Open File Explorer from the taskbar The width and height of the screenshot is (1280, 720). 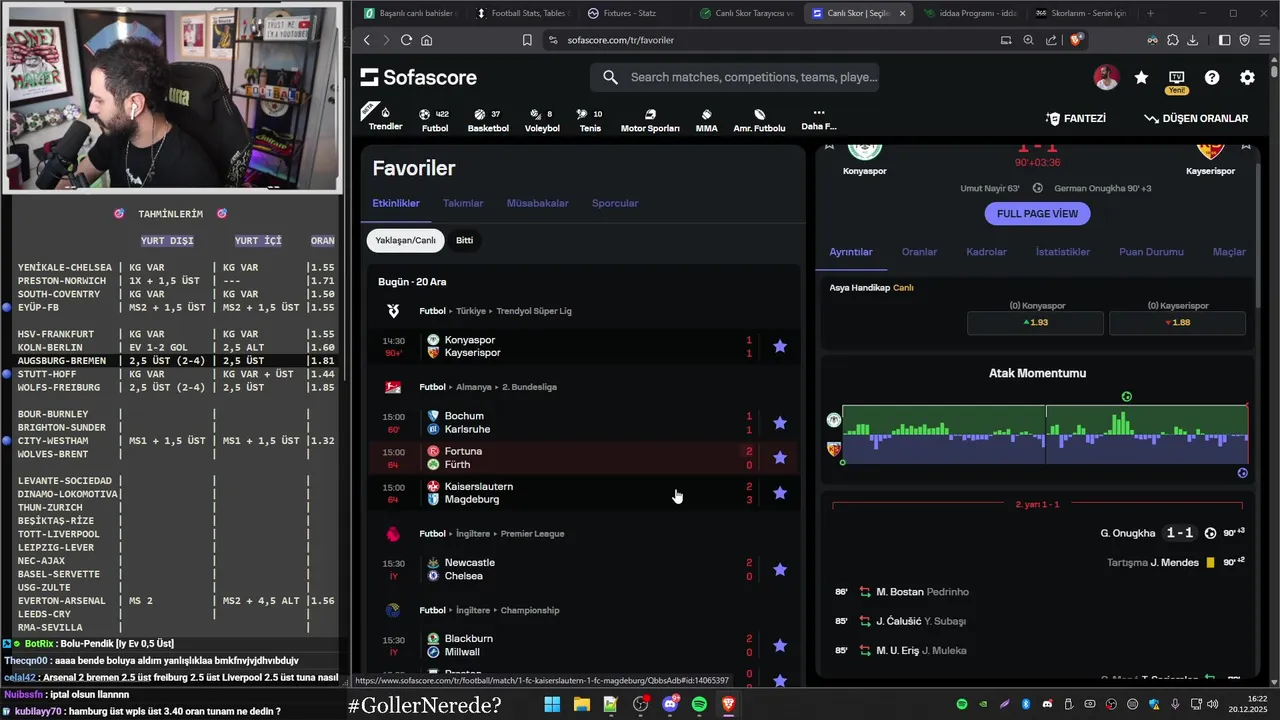click(581, 705)
